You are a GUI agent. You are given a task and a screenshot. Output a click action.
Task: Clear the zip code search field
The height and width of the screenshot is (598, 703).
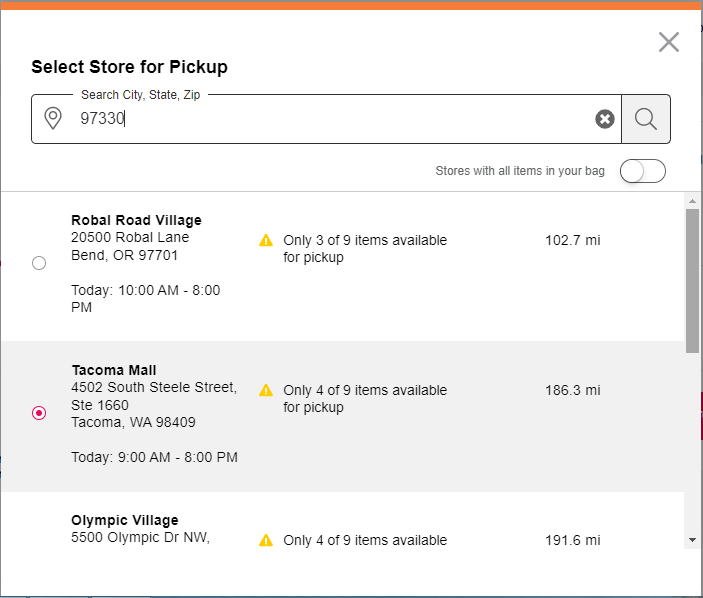tap(605, 119)
